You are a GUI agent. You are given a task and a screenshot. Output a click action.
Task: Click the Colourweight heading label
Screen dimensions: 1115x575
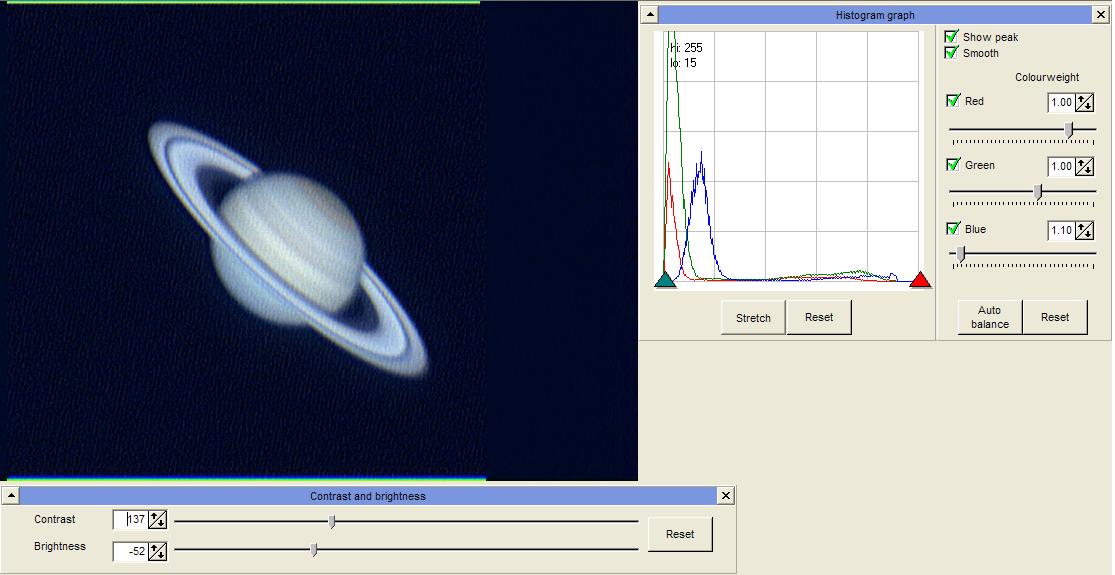pyautogui.click(x=1047, y=77)
